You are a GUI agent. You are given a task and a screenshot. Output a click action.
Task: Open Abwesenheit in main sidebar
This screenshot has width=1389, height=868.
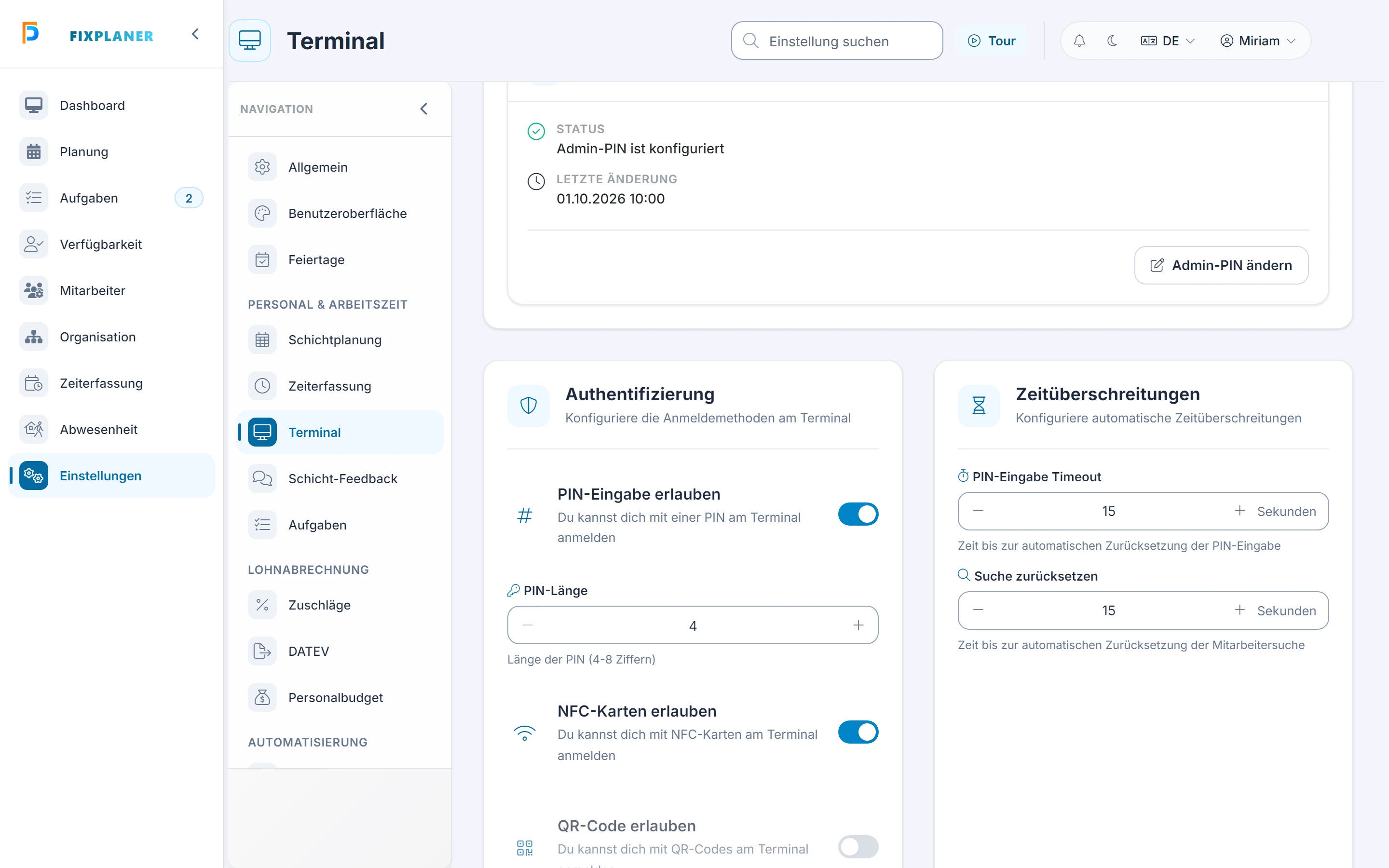coord(111,429)
